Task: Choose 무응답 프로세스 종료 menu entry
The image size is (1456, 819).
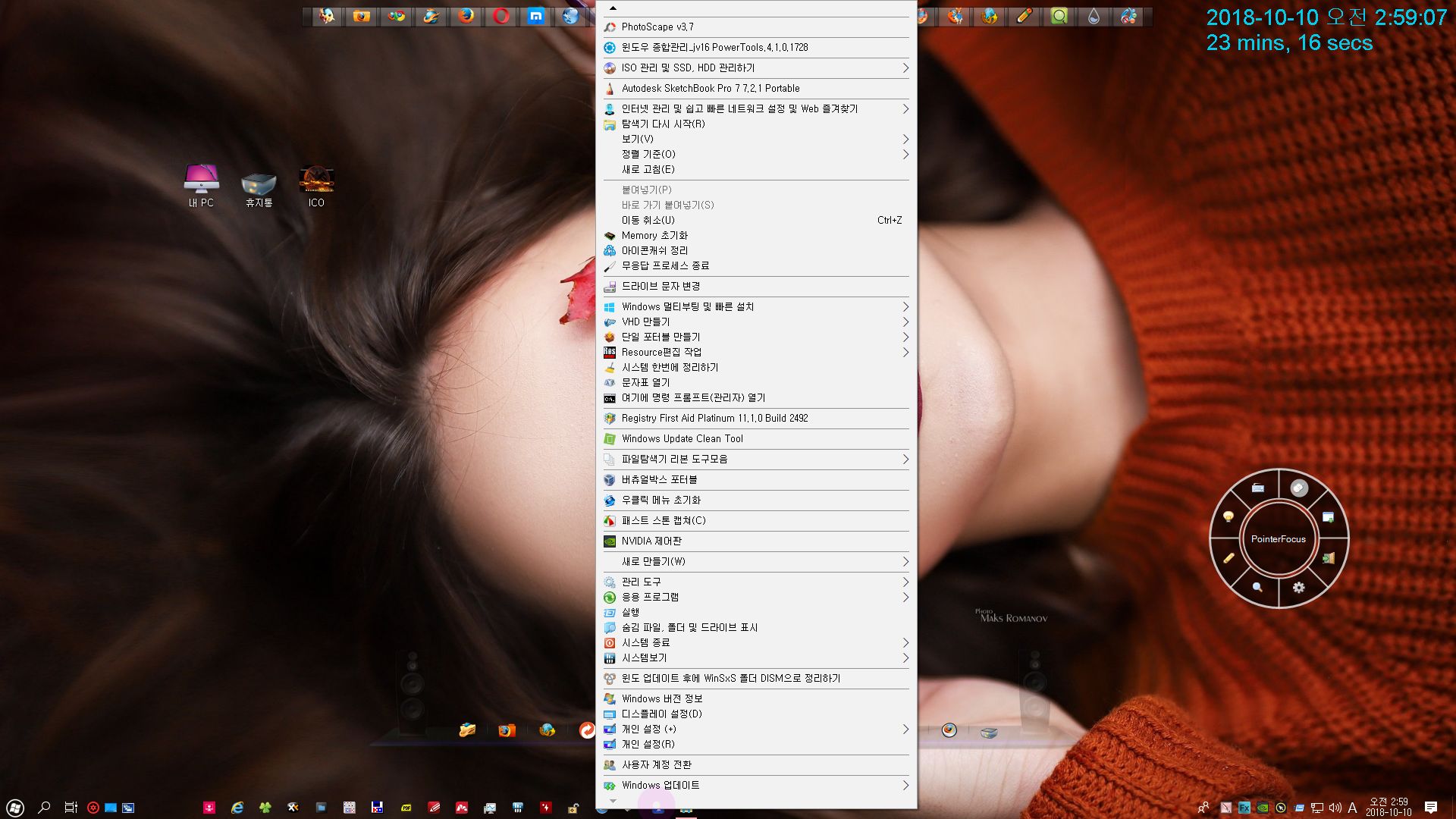Action: click(x=756, y=265)
